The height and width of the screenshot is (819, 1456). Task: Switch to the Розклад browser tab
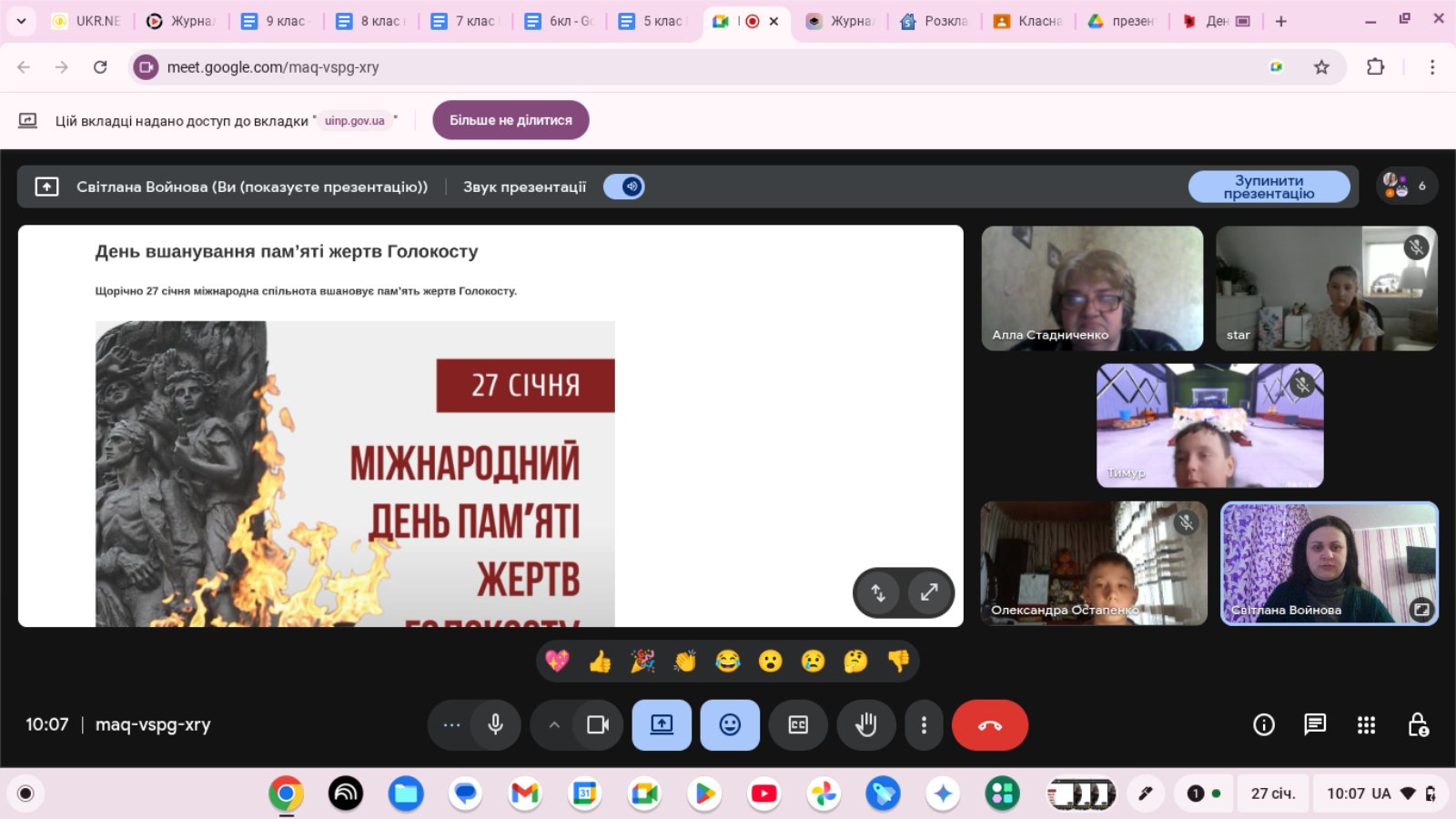tap(935, 21)
